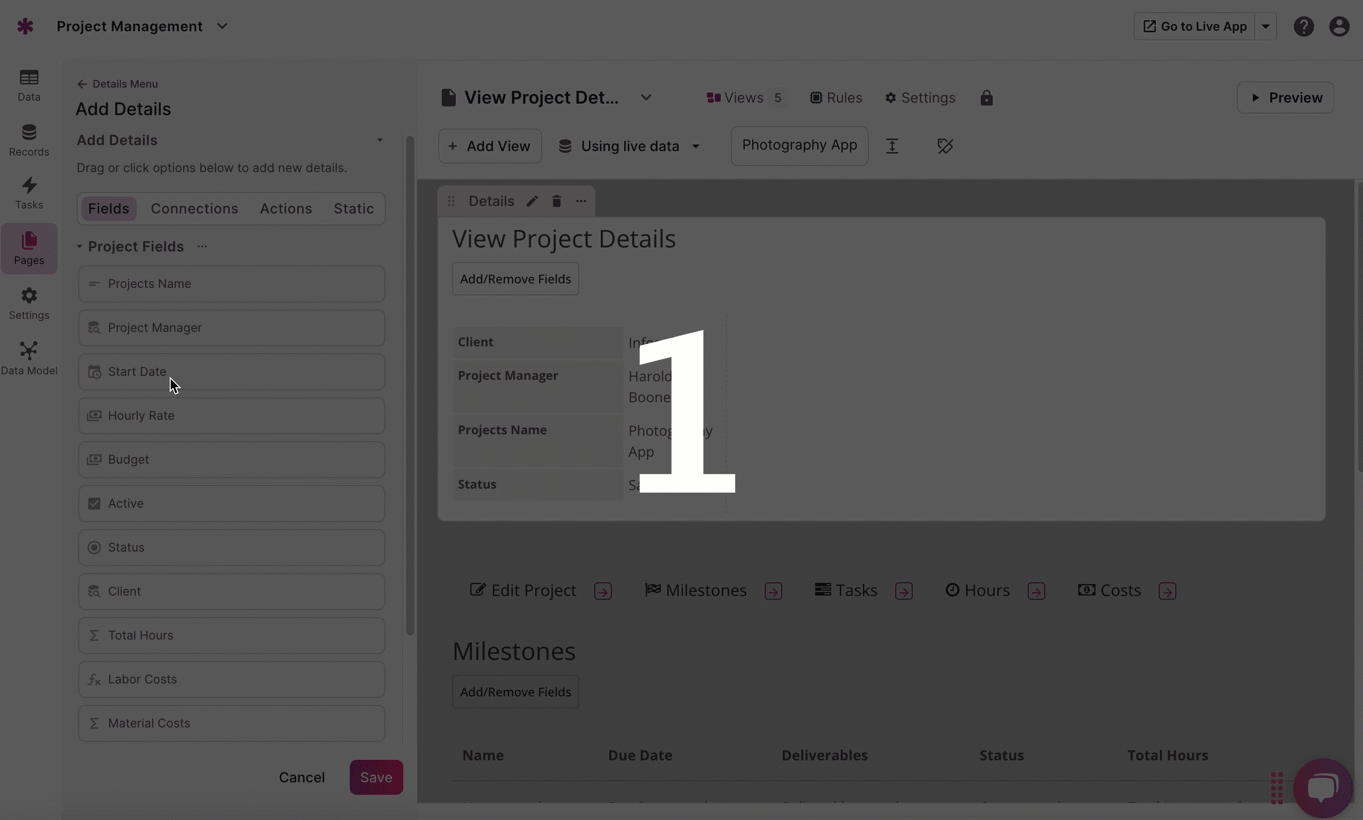Click the left panel vertical scrollbar
Image resolution: width=1363 pixels, height=820 pixels.
409,386
